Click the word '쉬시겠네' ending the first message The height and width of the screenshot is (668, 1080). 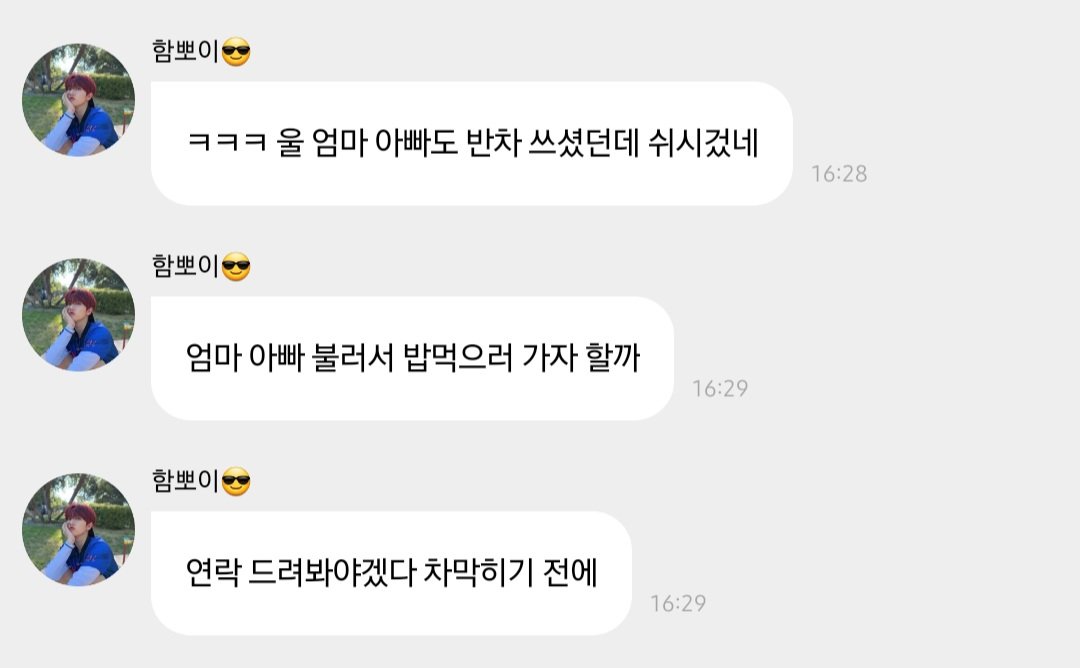coord(703,143)
